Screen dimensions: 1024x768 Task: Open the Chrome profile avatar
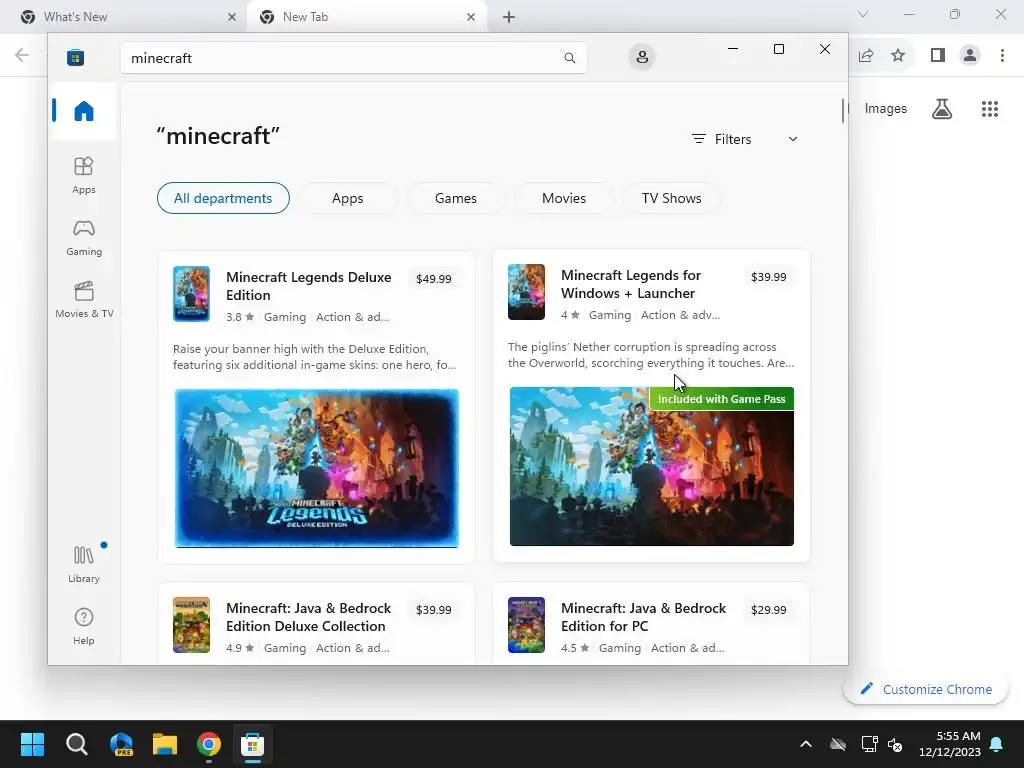(x=970, y=56)
